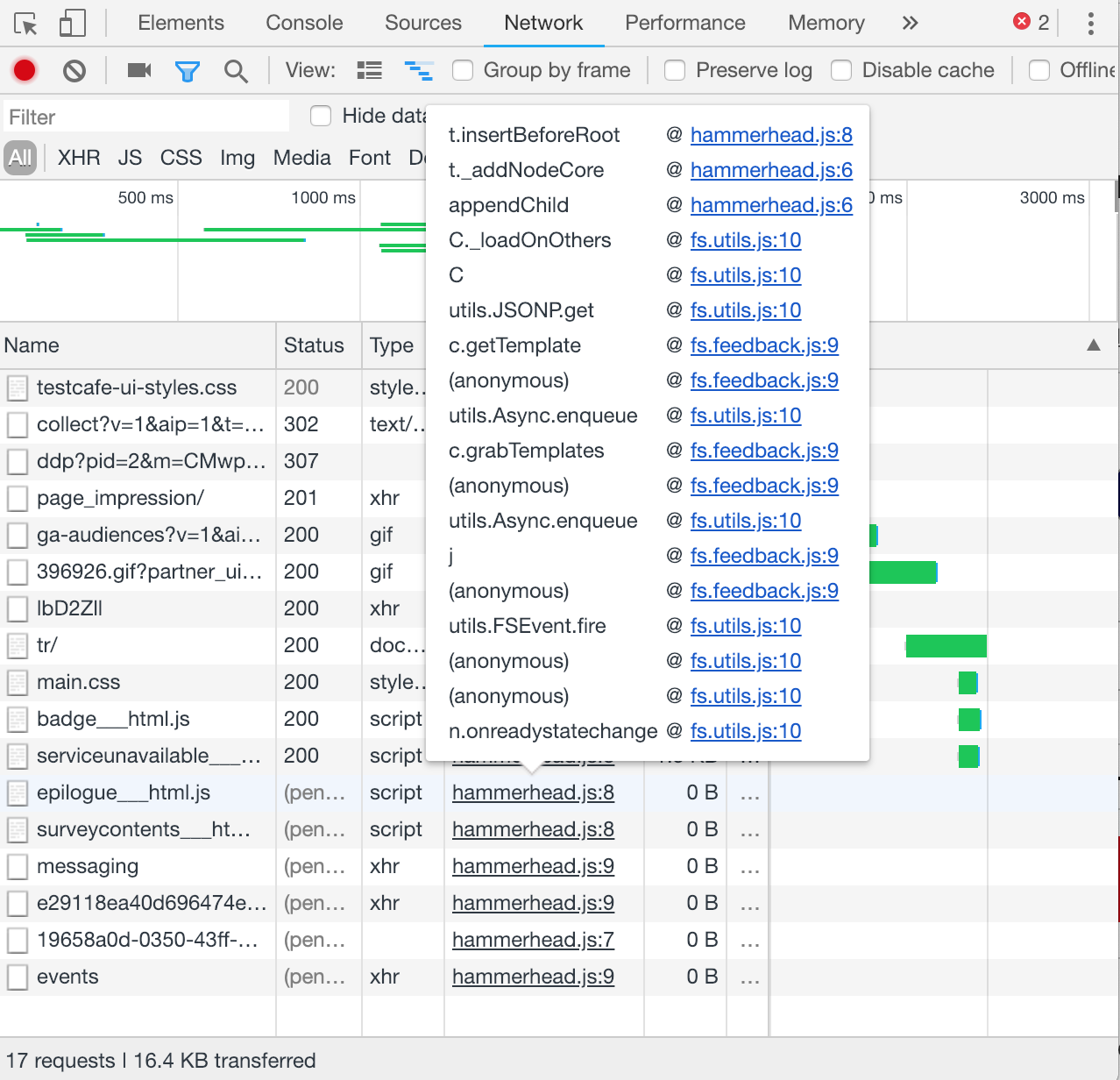Open hammerhead.js:8 link for t.insertBeforeRoot
Image resolution: width=1120 pixels, height=1080 pixels.
pos(771,135)
